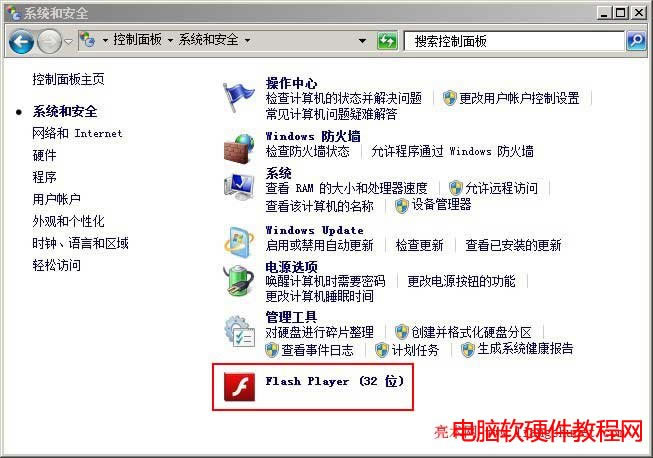Open the Power Options battery icon
The image size is (653, 458).
point(239,280)
